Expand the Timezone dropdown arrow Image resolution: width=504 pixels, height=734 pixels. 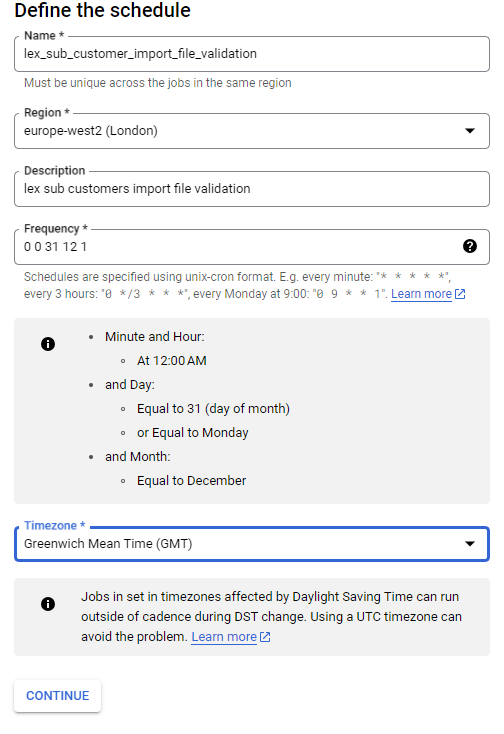[470, 543]
